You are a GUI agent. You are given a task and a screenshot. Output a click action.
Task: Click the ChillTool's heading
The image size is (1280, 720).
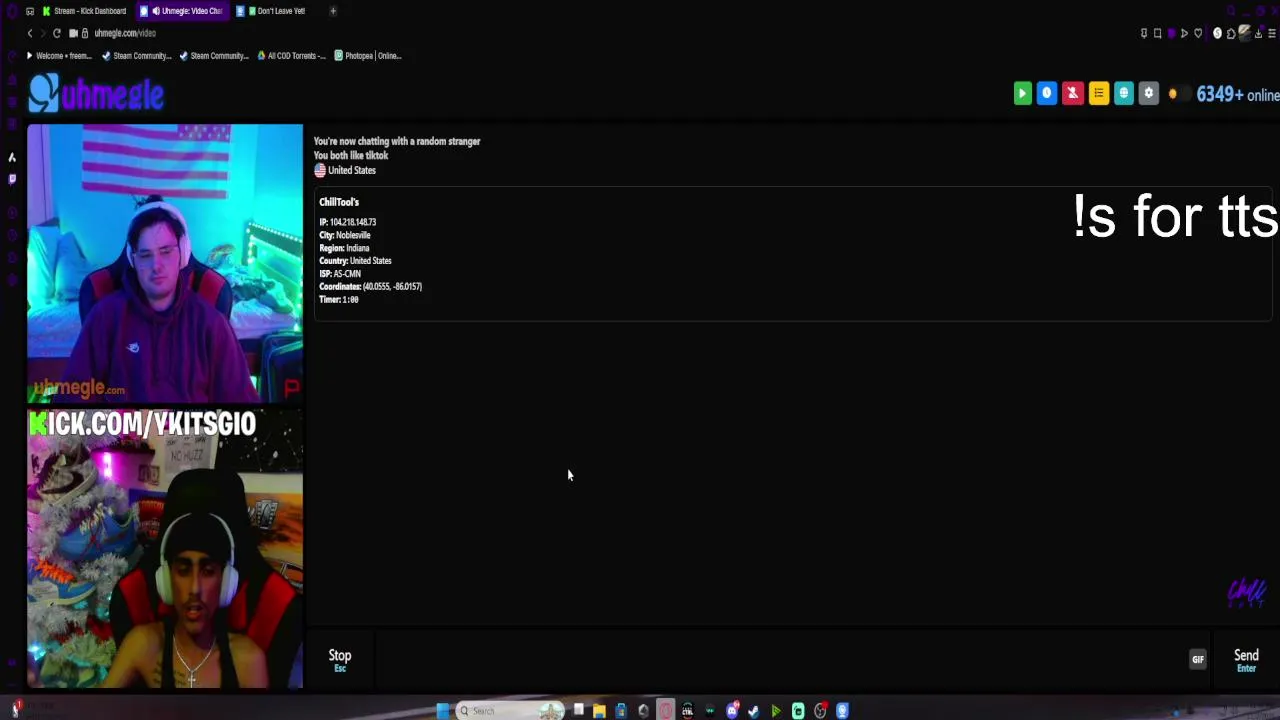point(339,202)
